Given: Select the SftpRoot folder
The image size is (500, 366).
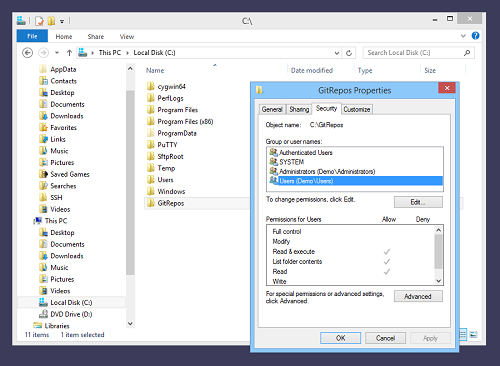Looking at the screenshot, I should (170, 156).
